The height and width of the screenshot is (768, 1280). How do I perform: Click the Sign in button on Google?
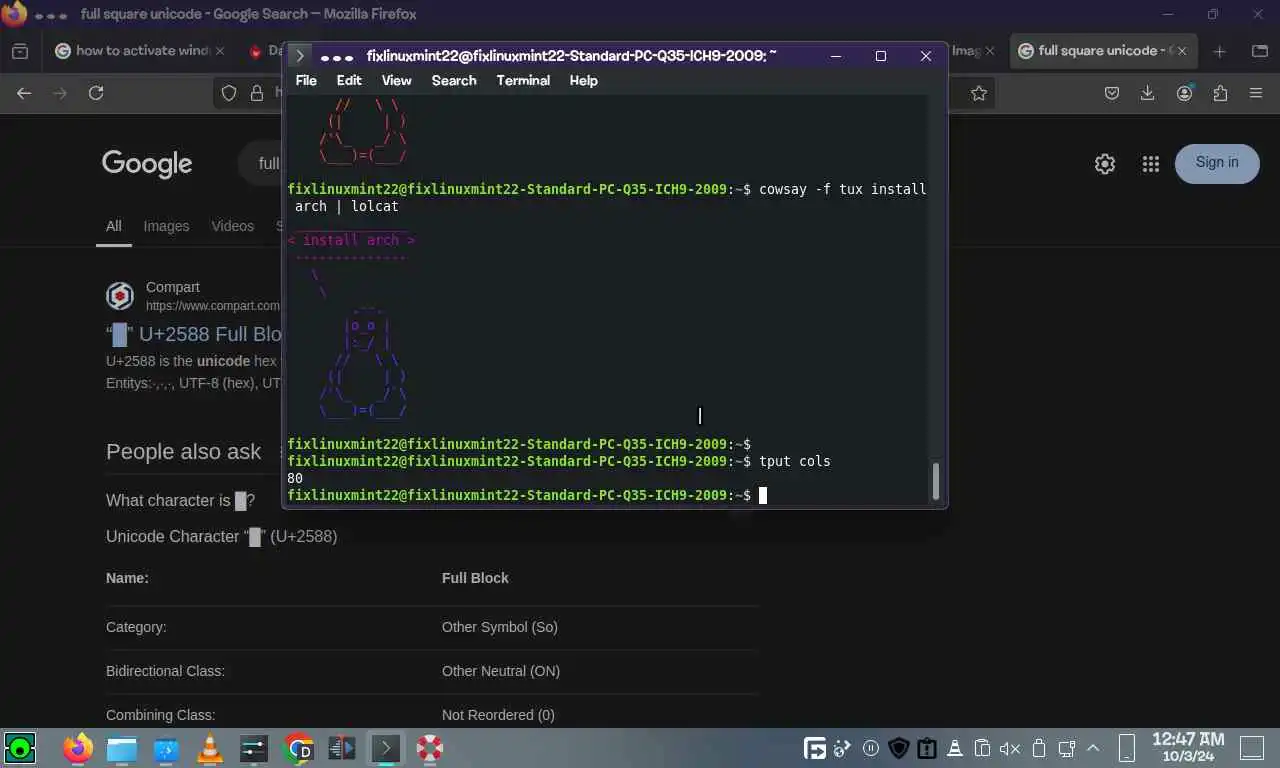coord(1217,163)
